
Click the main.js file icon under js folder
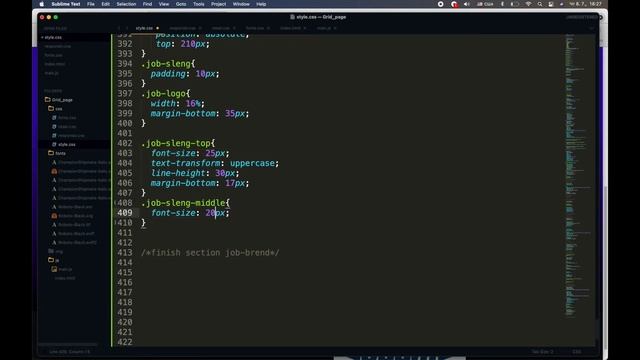[54, 269]
